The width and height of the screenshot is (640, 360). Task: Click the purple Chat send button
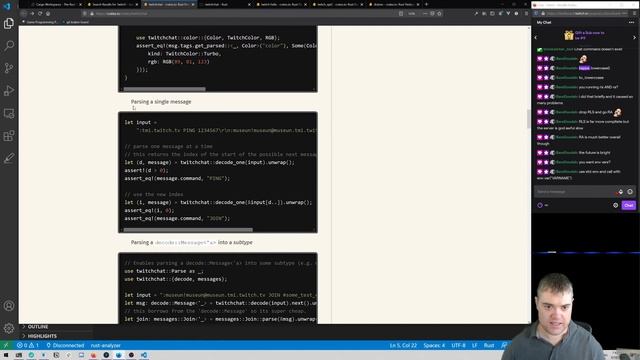click(629, 205)
